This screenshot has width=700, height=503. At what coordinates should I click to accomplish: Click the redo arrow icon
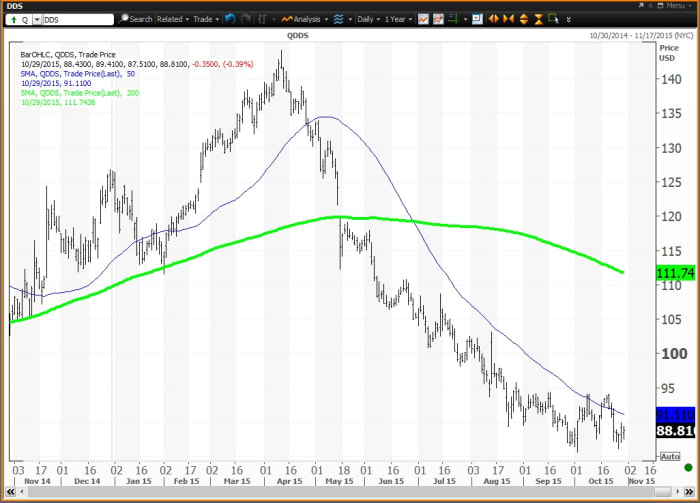(248, 19)
